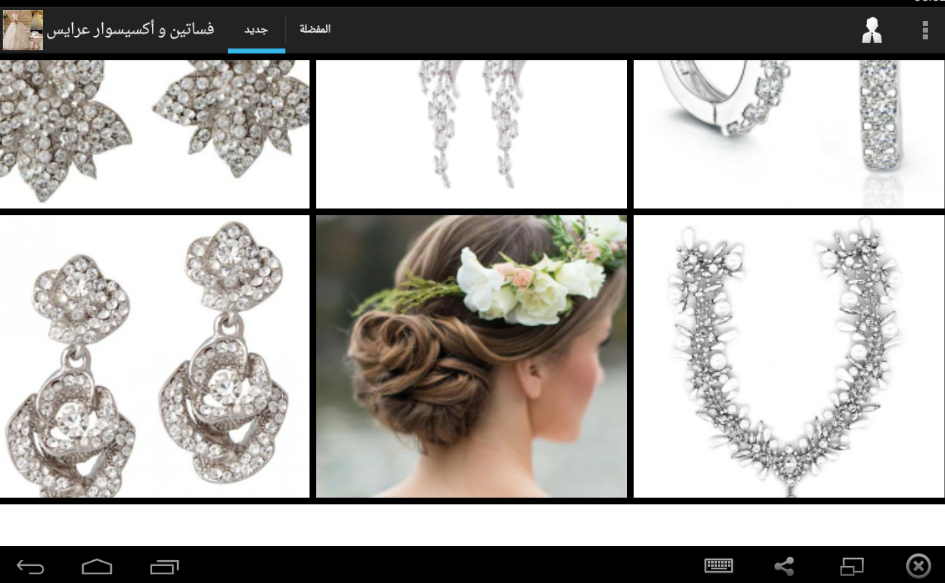Click the window resize icon in bottom bar

point(852,567)
